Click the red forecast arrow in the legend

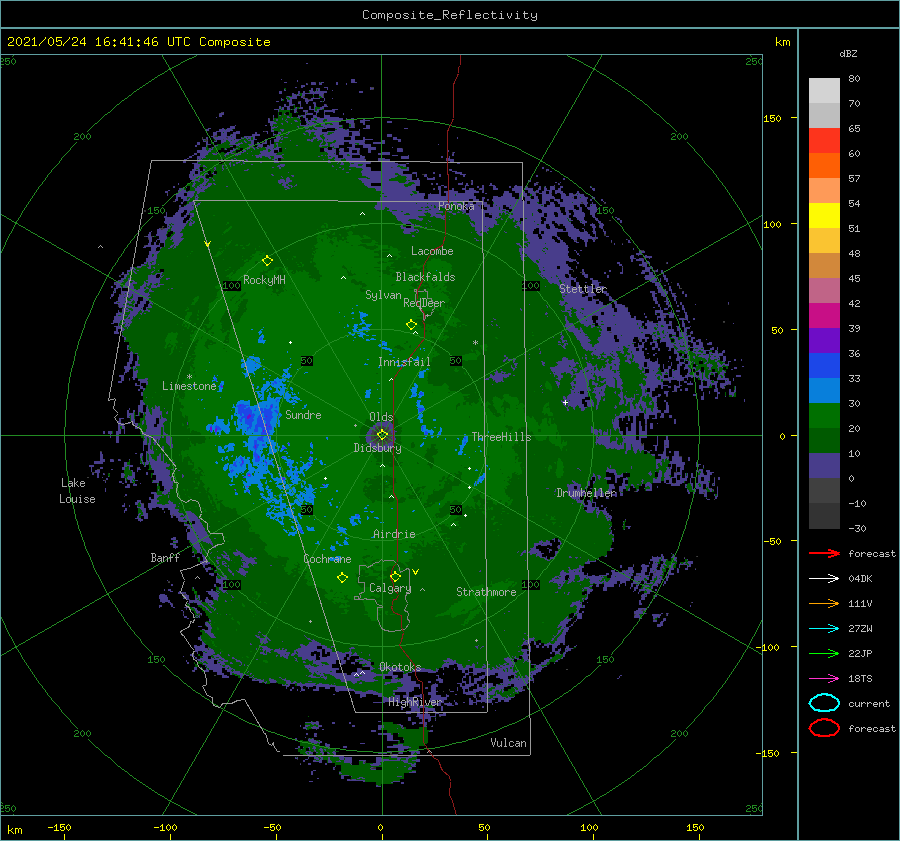click(824, 553)
